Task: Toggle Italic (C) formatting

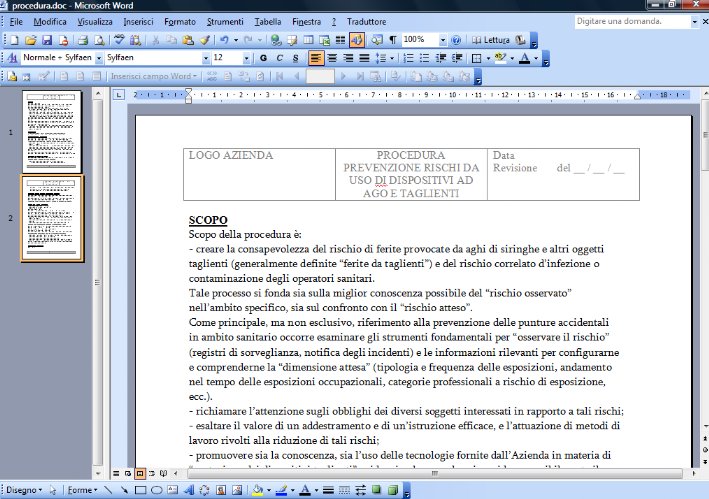Action: click(x=280, y=58)
